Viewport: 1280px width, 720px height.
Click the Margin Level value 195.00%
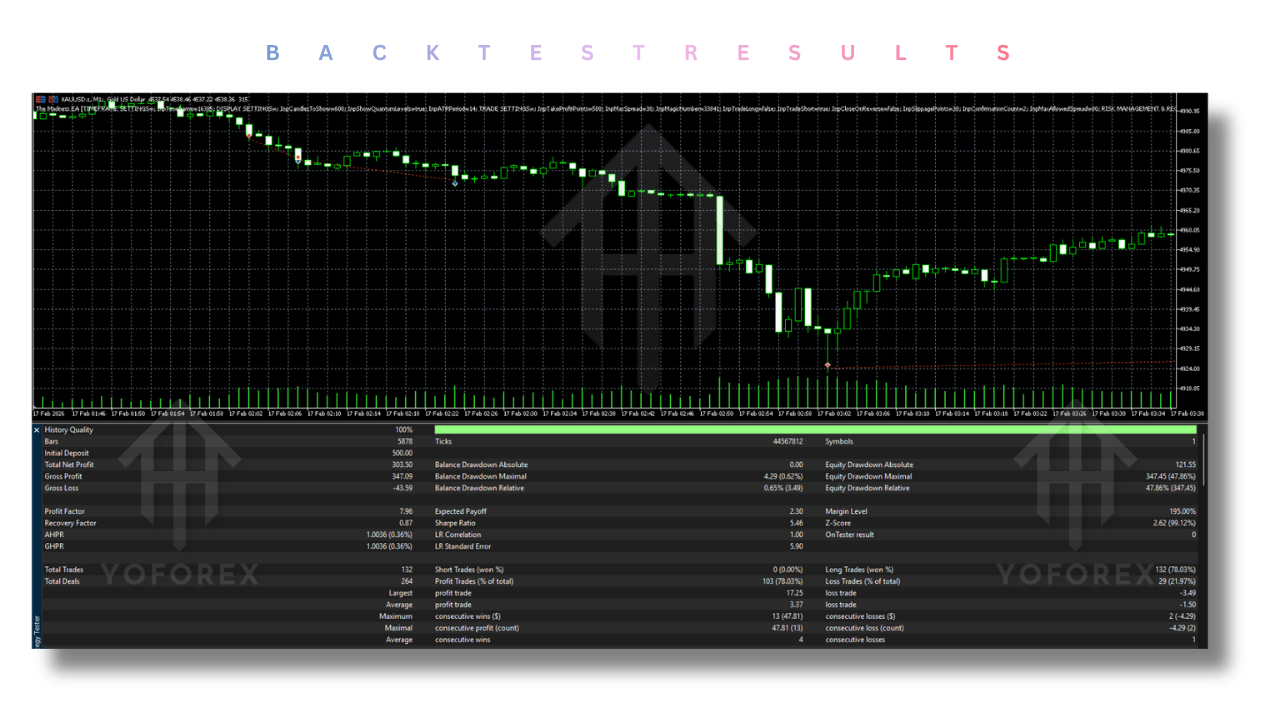(x=1182, y=511)
